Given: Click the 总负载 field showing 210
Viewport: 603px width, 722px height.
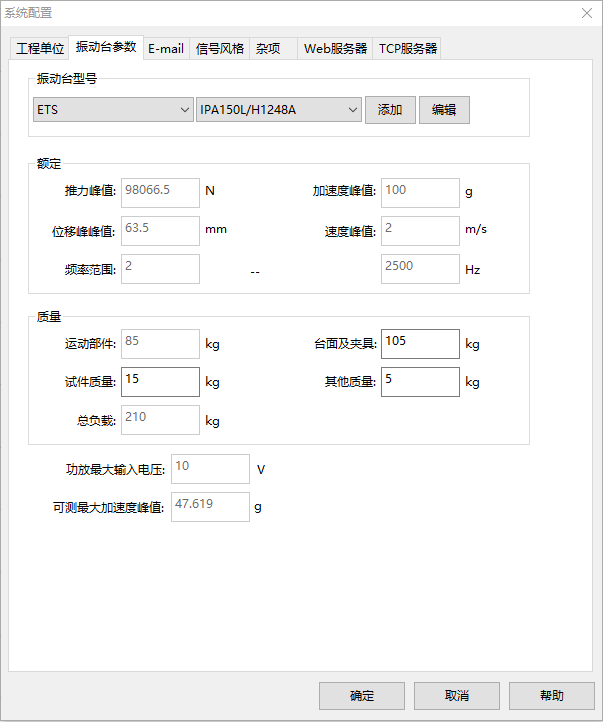Looking at the screenshot, I should pyautogui.click(x=160, y=419).
